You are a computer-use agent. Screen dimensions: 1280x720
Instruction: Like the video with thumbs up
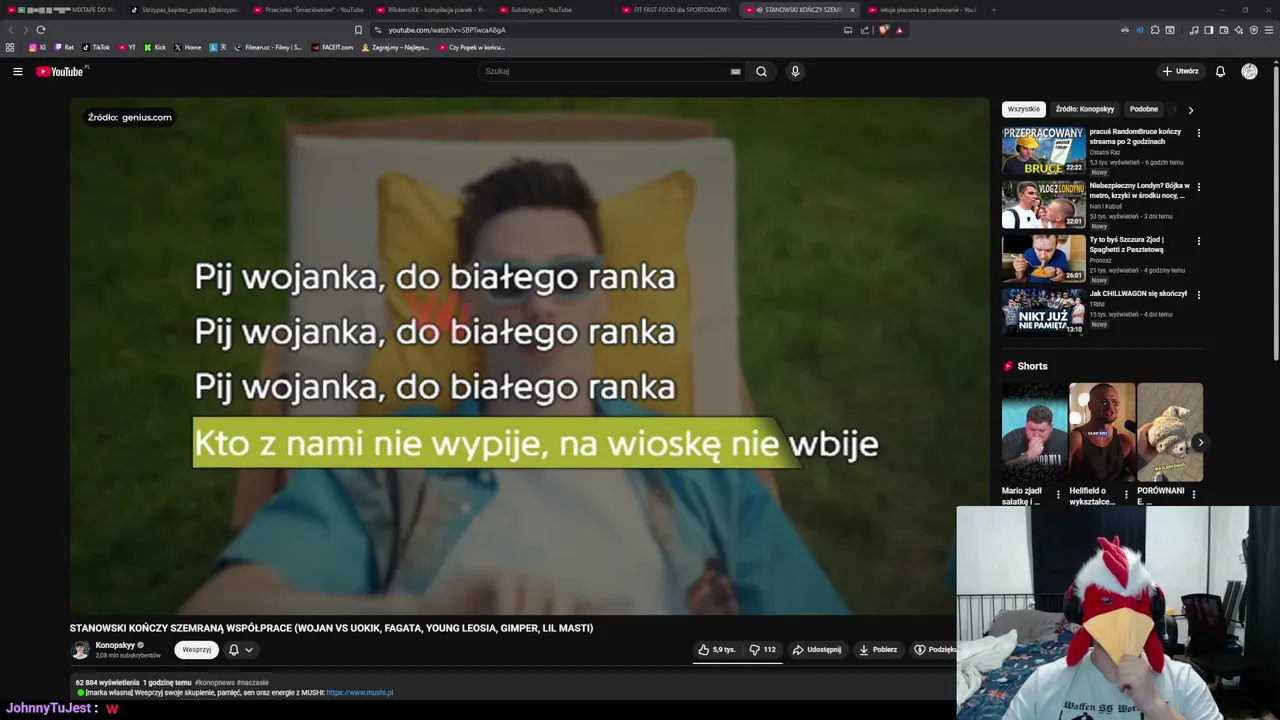click(x=717, y=650)
